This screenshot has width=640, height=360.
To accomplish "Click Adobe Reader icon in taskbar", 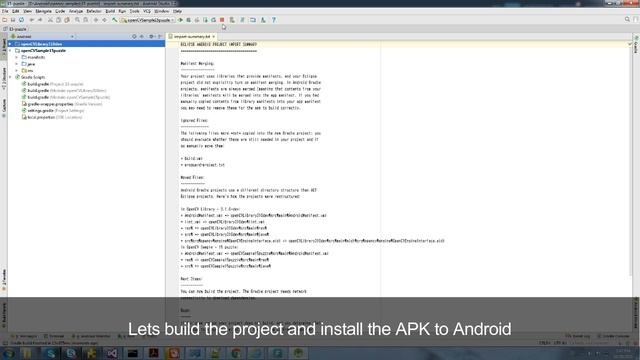I will pos(153,353).
